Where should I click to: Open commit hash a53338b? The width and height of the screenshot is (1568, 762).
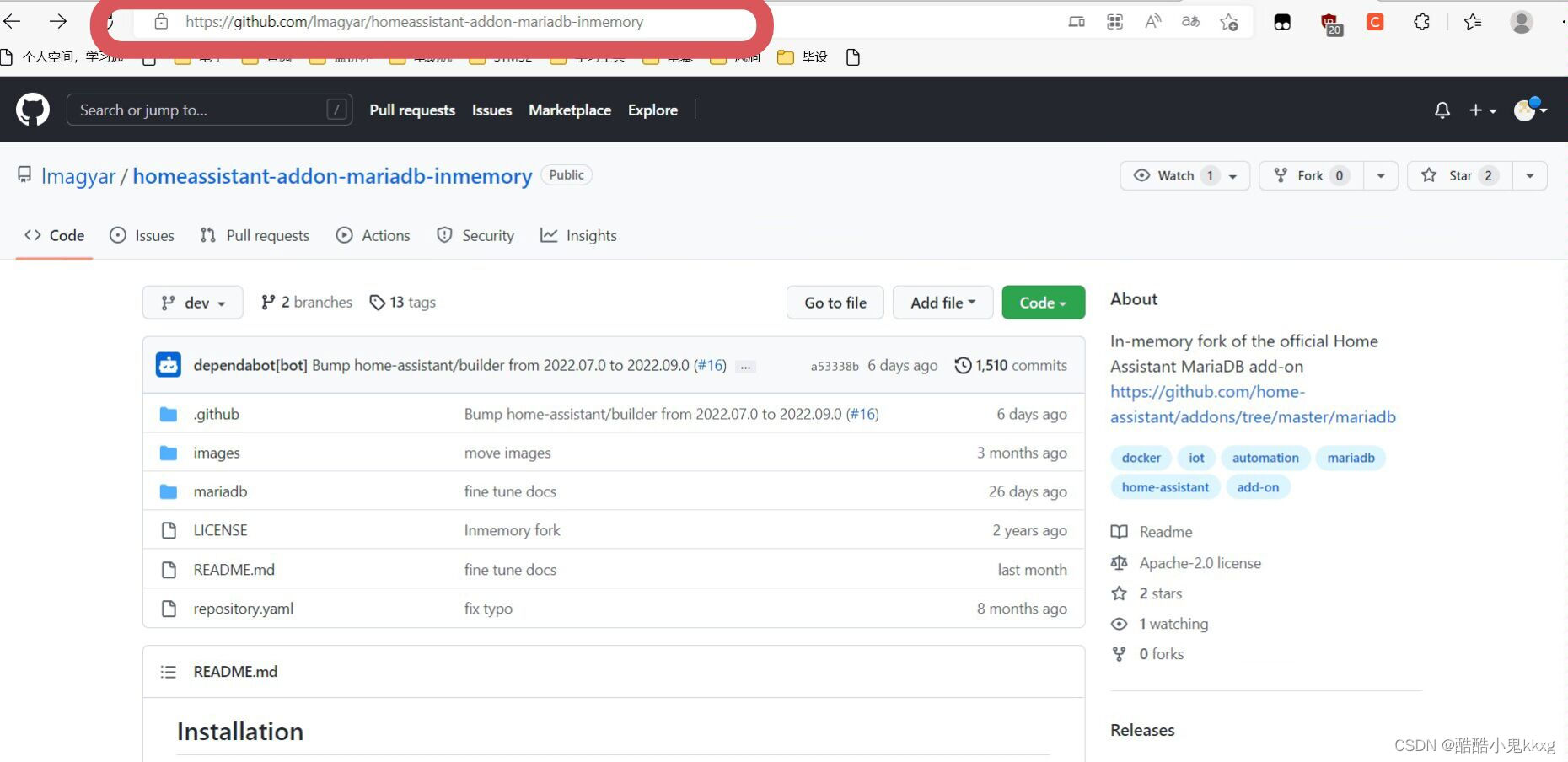click(835, 366)
